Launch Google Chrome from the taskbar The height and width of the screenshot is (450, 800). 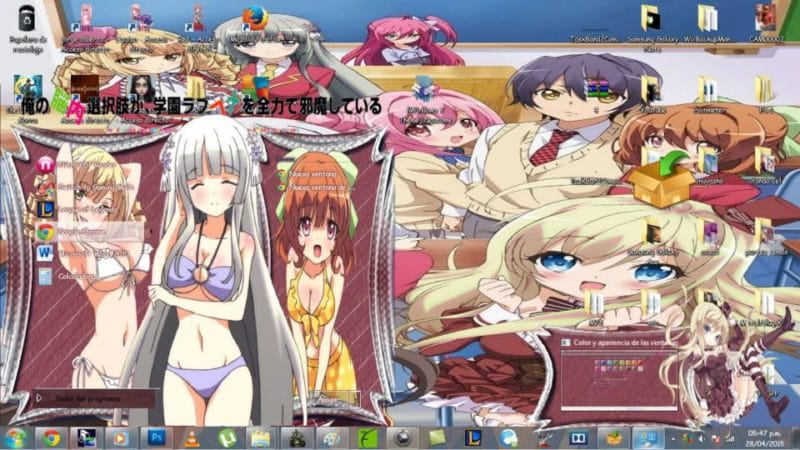pyautogui.click(x=50, y=438)
